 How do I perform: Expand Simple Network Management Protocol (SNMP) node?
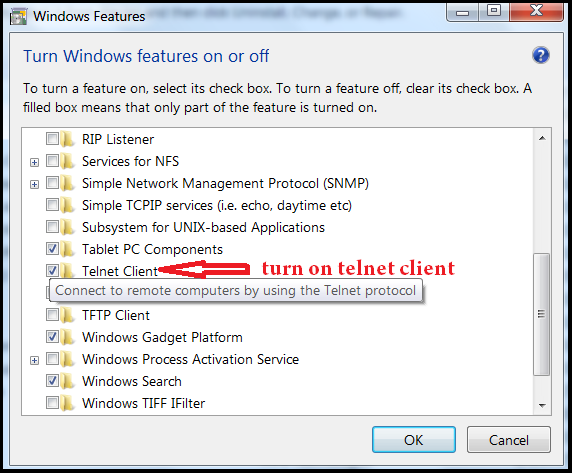click(x=34, y=185)
